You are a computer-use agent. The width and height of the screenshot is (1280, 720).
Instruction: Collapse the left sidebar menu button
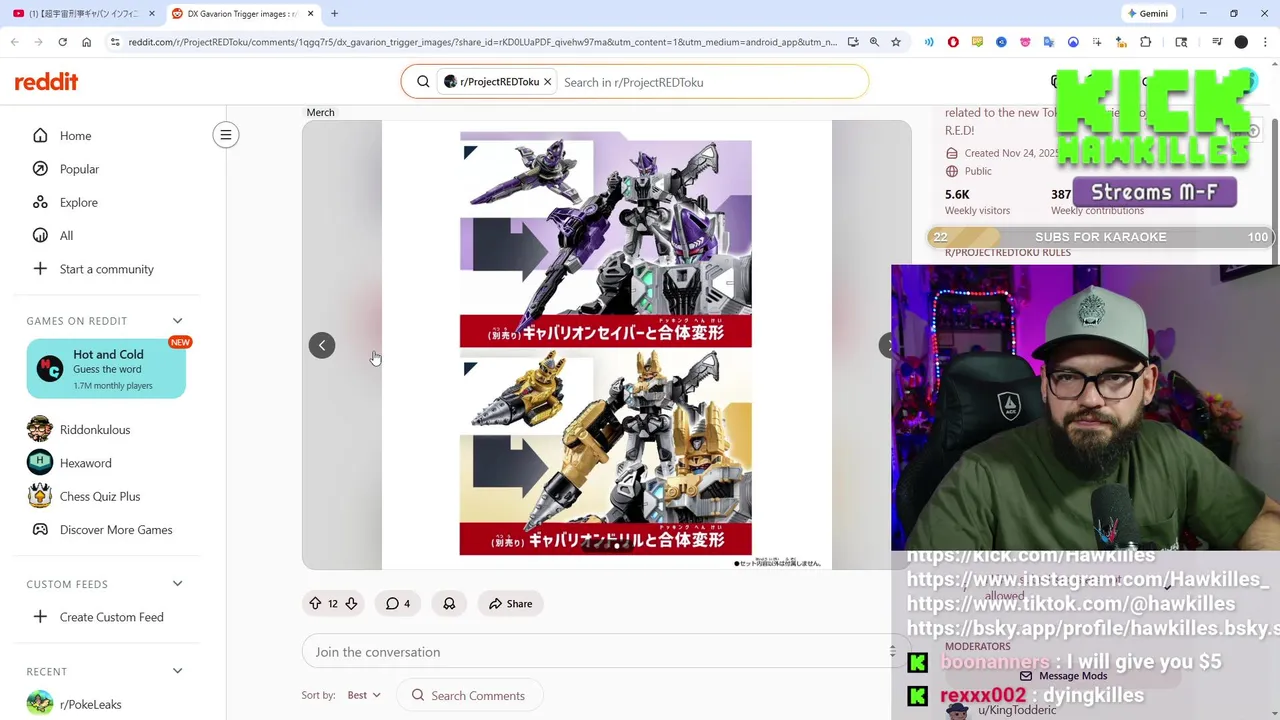click(x=226, y=135)
